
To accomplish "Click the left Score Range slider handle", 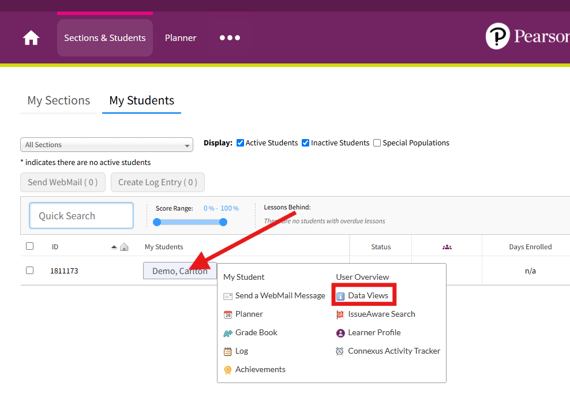I will (x=157, y=222).
